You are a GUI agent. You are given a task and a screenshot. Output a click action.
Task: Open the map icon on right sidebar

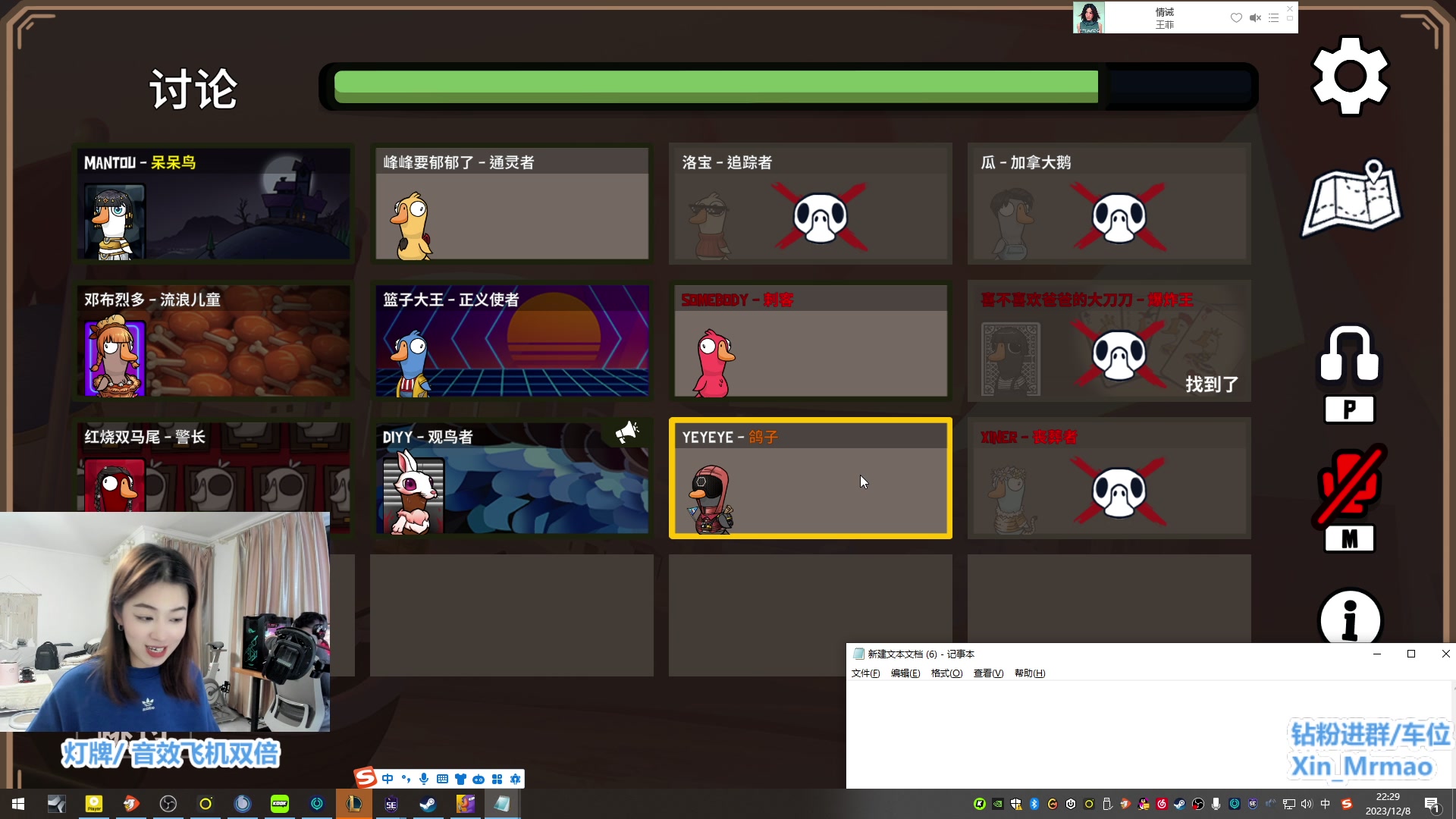point(1351,198)
